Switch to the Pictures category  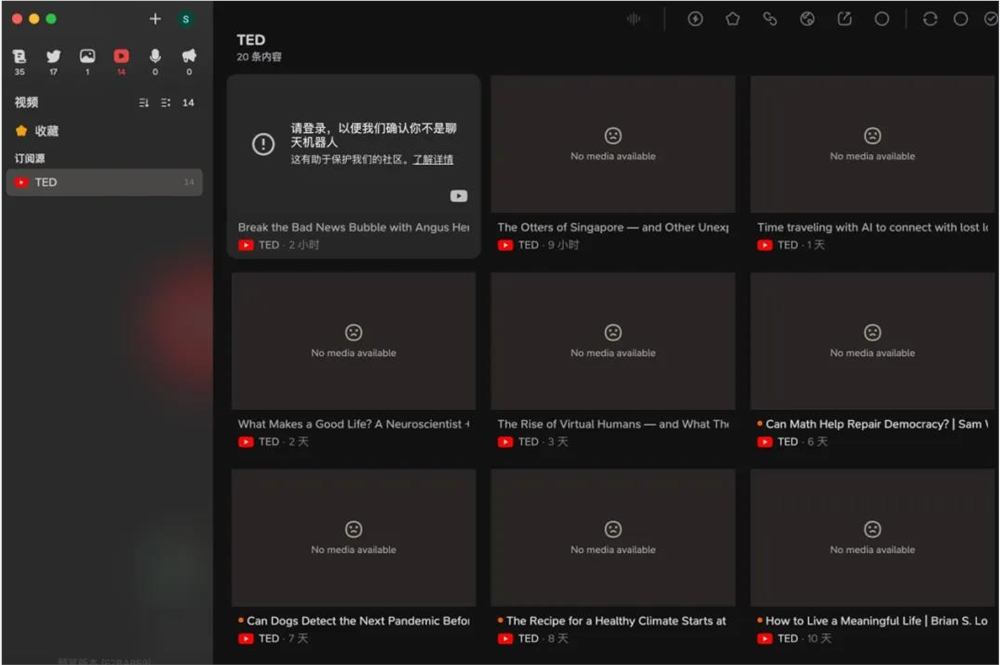click(87, 59)
